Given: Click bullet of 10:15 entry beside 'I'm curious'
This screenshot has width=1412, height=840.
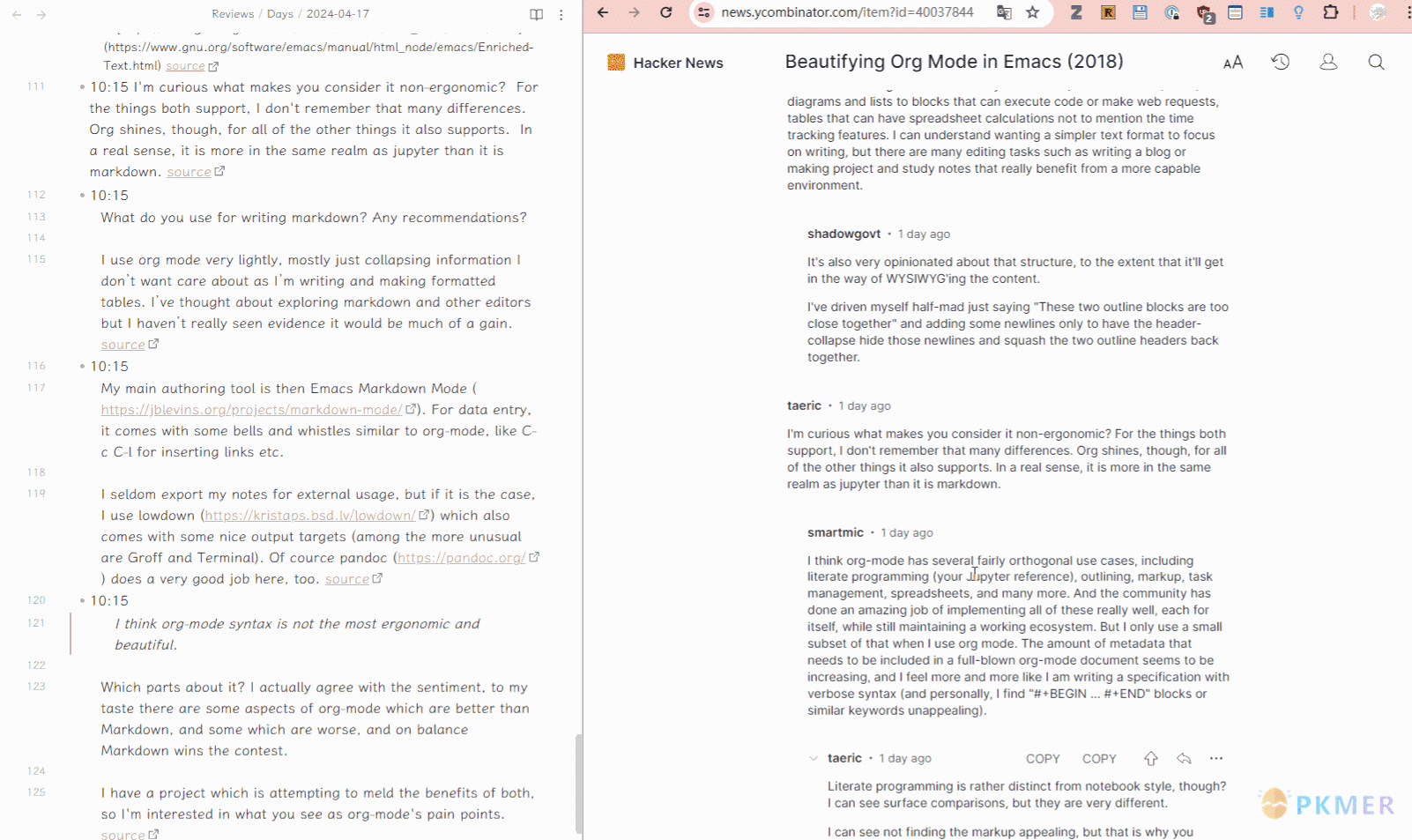Looking at the screenshot, I should pos(82,87).
